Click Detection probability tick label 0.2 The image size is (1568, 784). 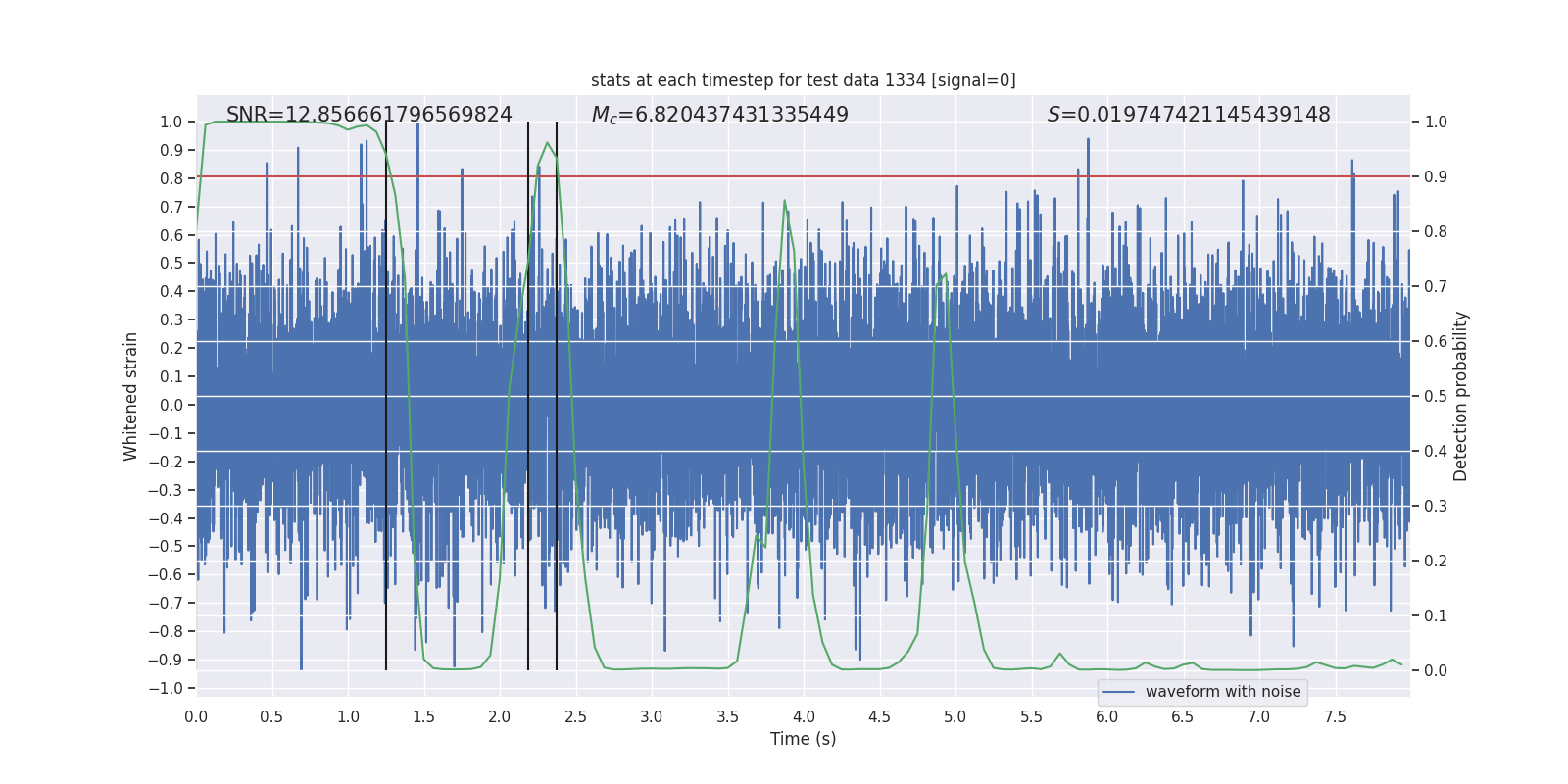tap(1436, 561)
